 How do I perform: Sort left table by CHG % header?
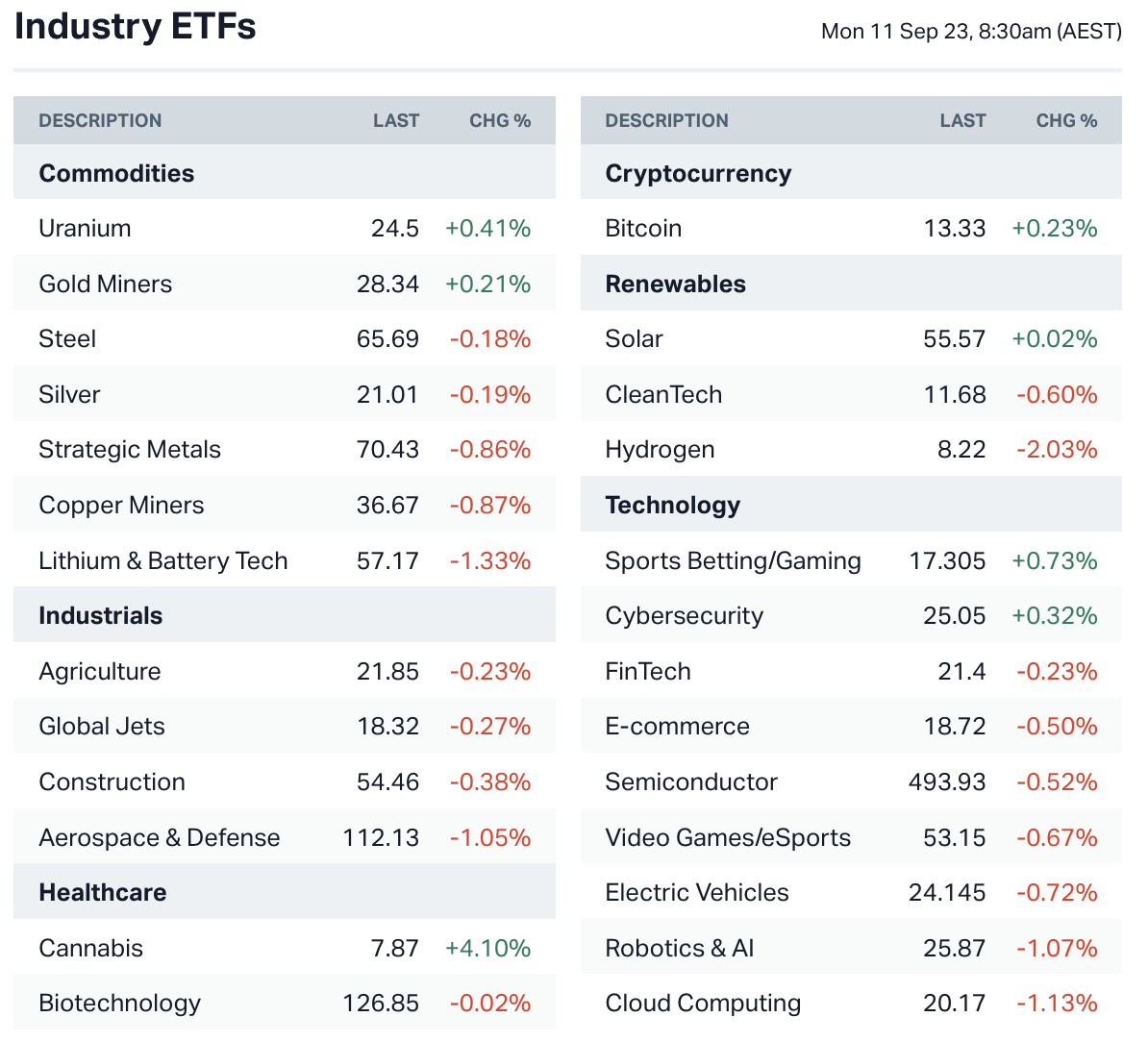[x=499, y=121]
